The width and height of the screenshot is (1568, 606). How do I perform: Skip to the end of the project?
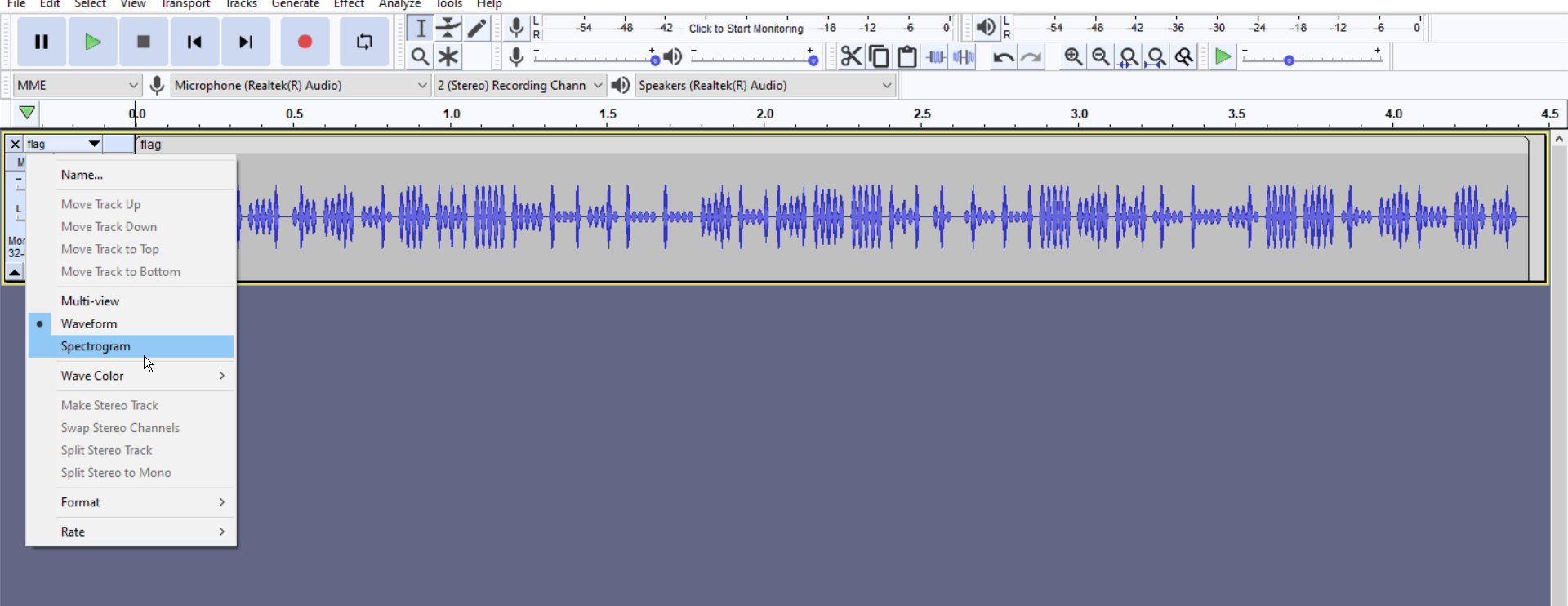click(246, 42)
